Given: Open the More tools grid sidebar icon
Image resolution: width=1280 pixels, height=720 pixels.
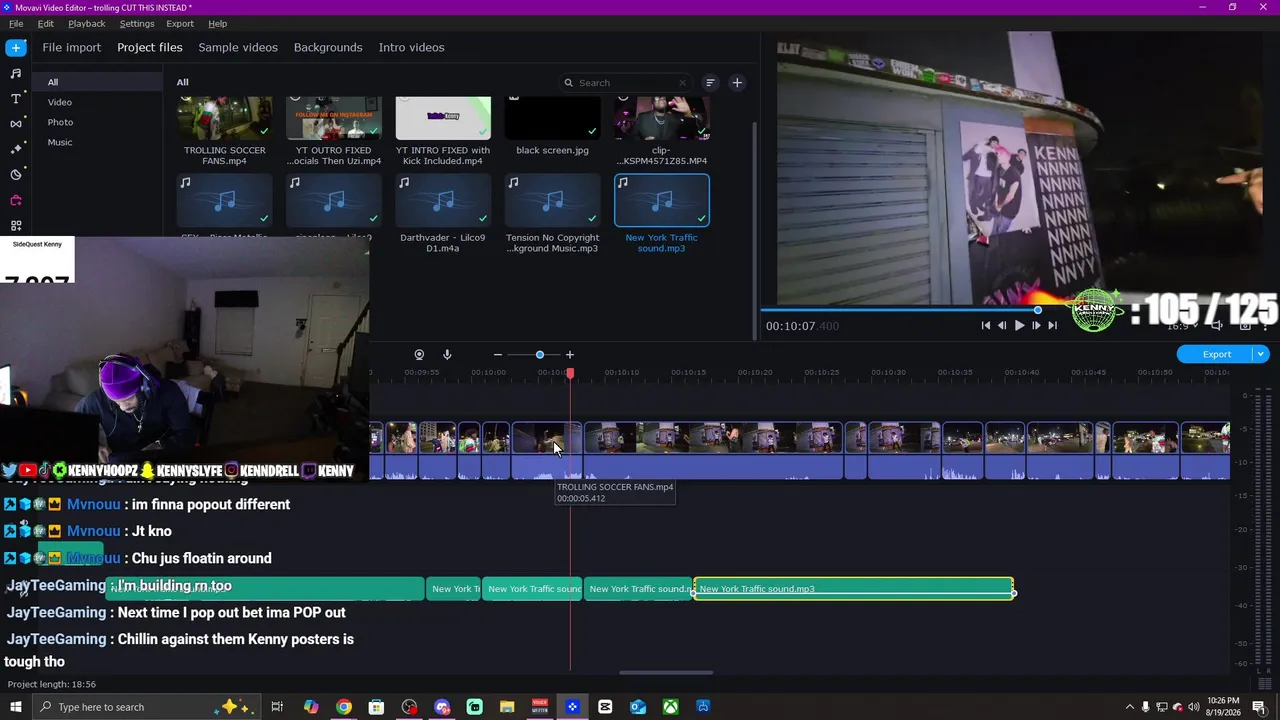Looking at the screenshot, I should [x=16, y=226].
